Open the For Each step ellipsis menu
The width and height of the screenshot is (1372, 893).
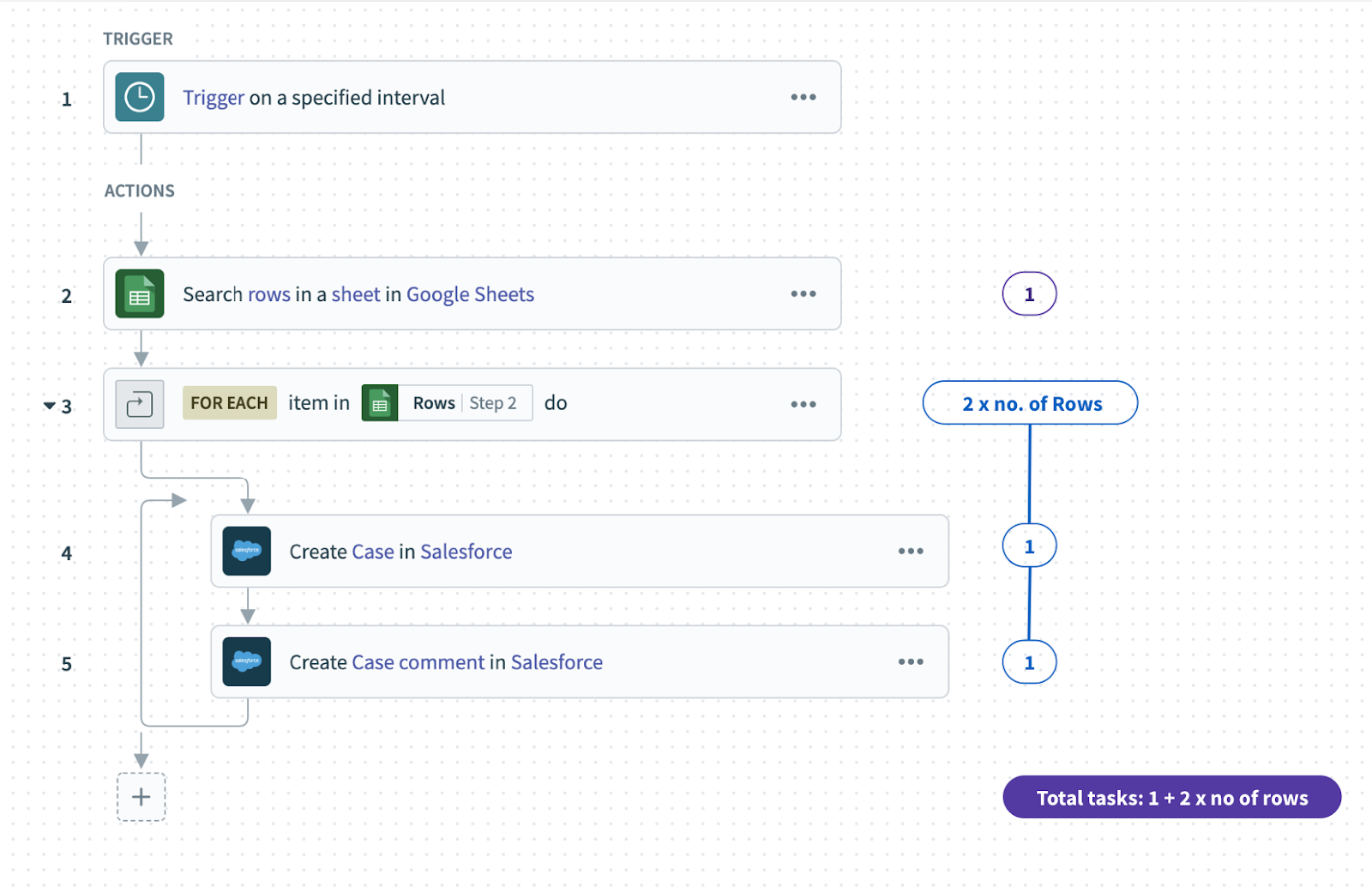click(x=803, y=404)
